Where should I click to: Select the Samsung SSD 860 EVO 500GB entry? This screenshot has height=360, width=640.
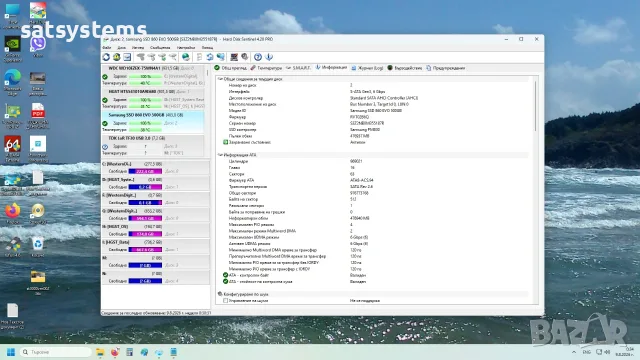(x=153, y=122)
